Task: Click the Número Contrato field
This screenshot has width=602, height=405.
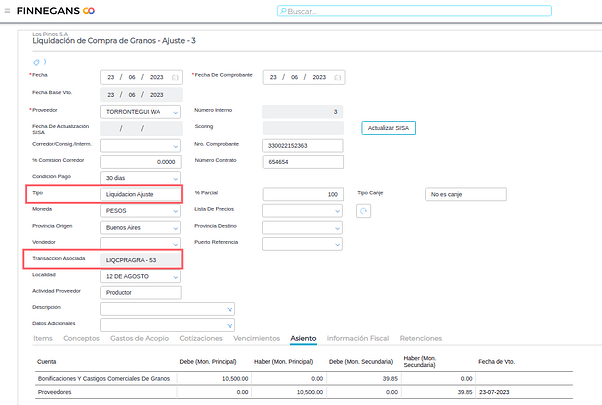Action: pyautogui.click(x=302, y=161)
